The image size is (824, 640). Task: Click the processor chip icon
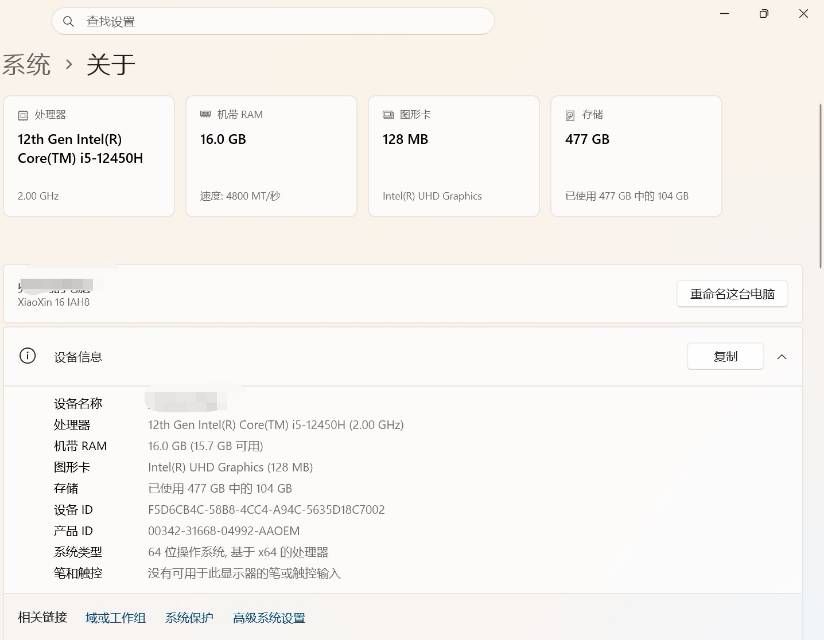coord(23,115)
